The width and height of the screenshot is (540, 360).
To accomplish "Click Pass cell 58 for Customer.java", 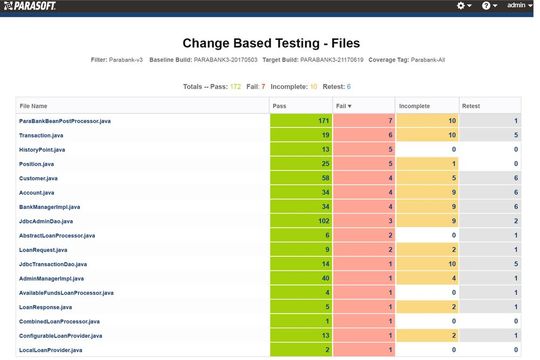I will tap(301, 178).
